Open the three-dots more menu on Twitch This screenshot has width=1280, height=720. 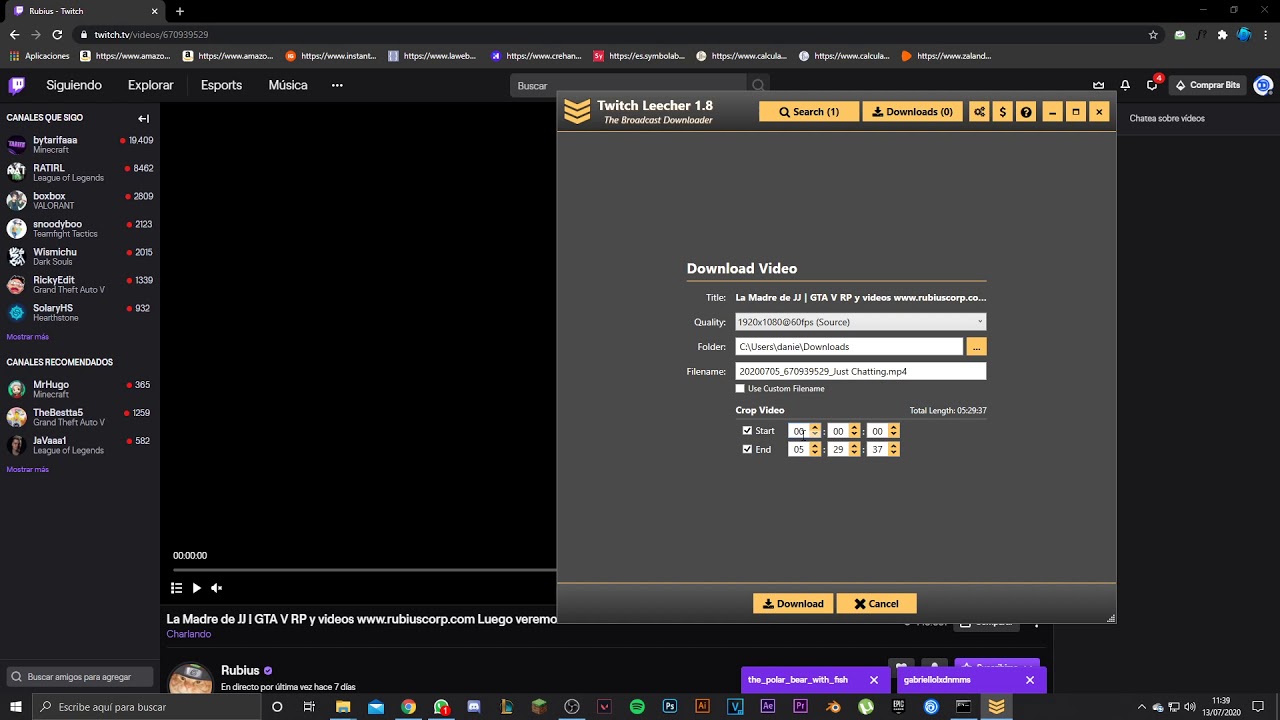(337, 85)
